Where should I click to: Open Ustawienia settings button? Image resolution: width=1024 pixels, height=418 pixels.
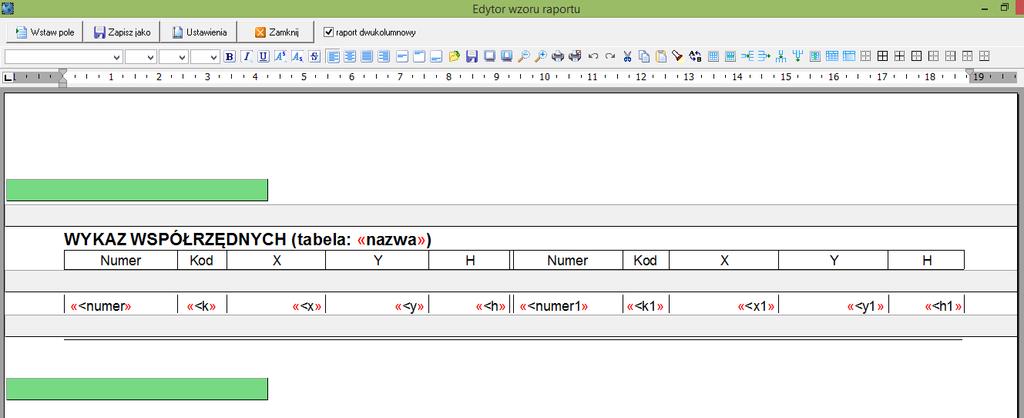(x=199, y=32)
